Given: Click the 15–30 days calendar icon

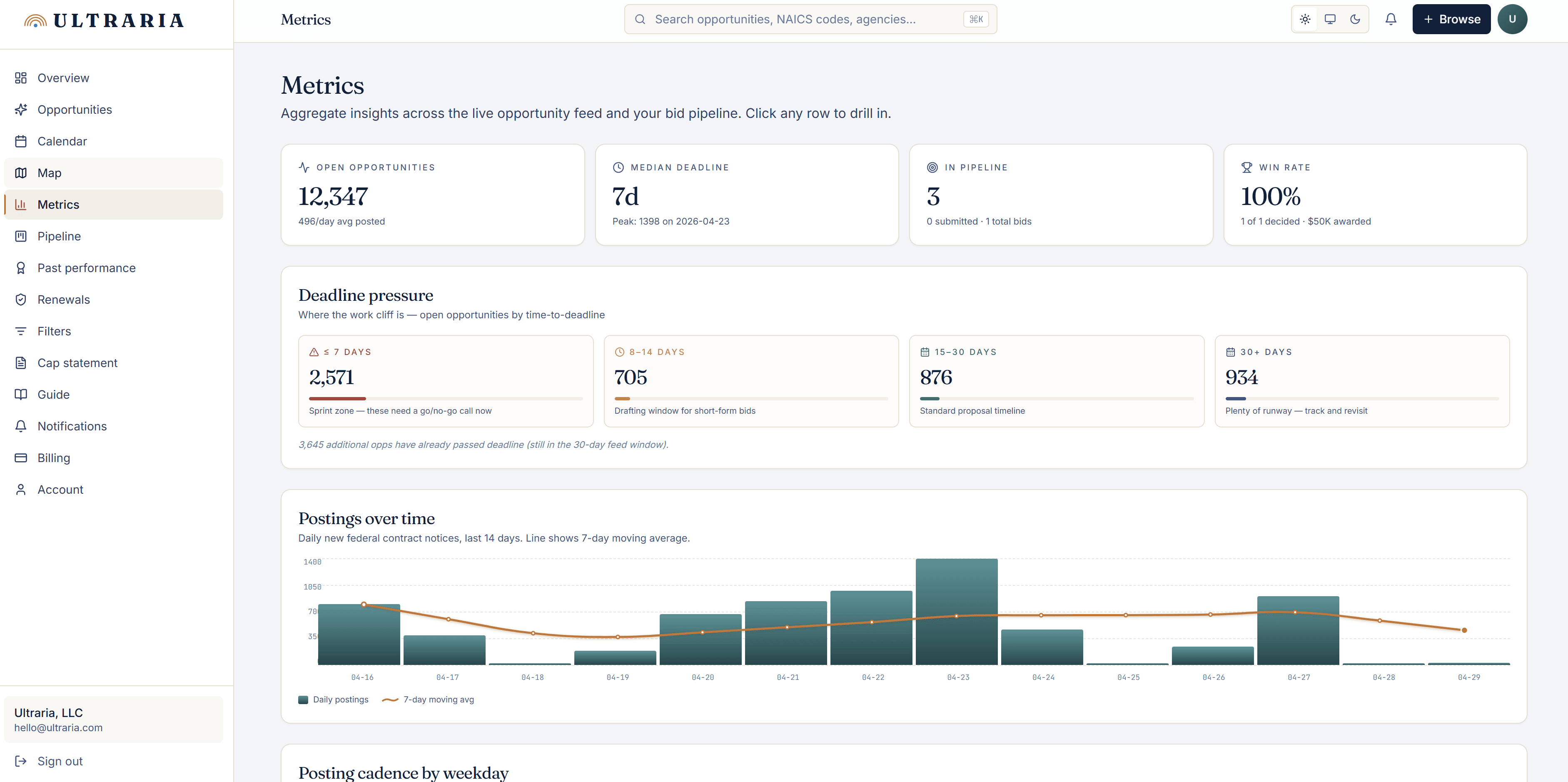Looking at the screenshot, I should click(925, 352).
